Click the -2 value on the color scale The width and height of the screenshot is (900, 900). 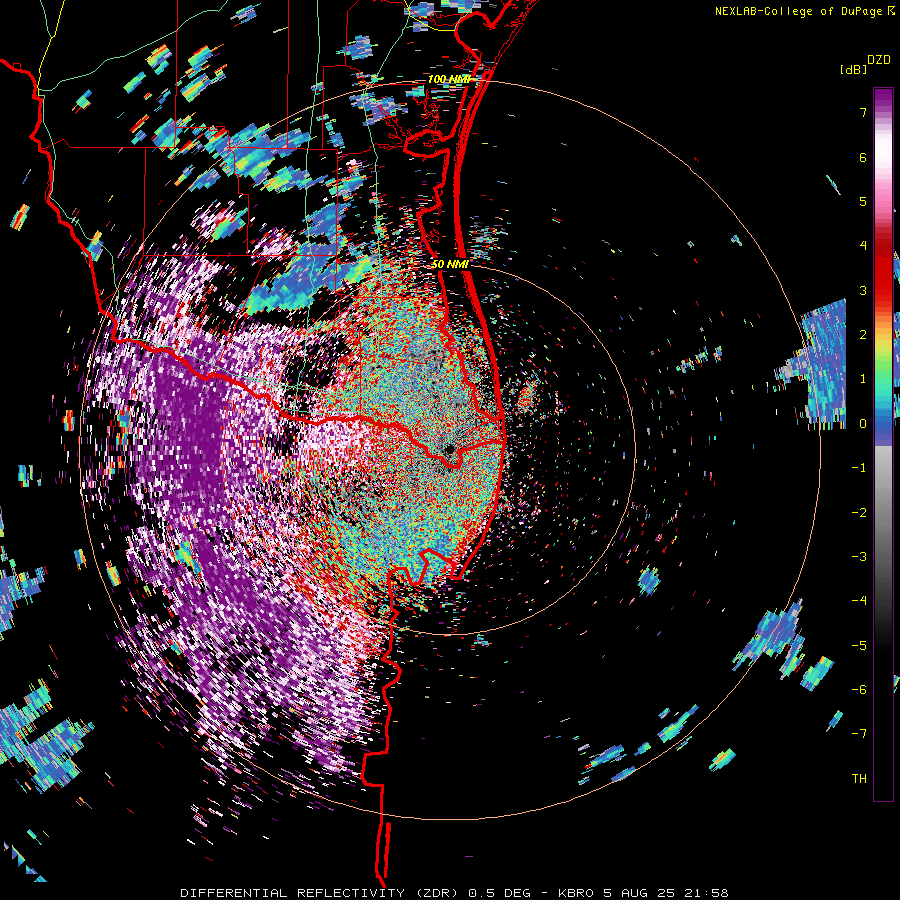click(859, 512)
